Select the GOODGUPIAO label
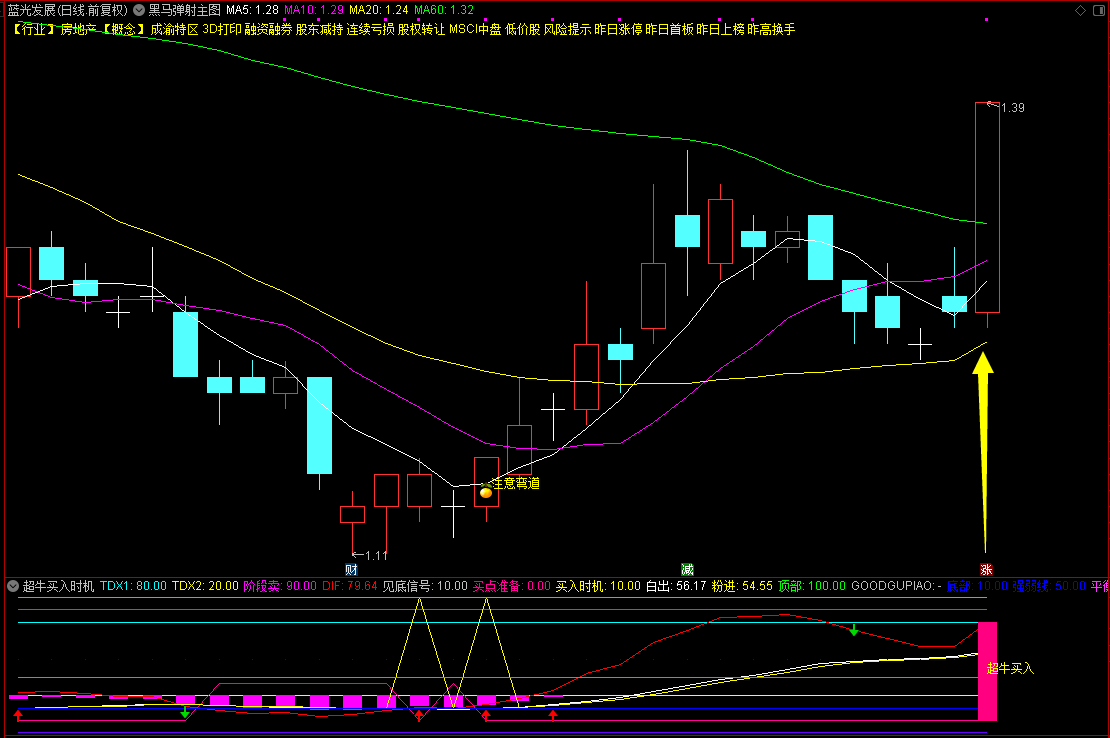 tap(896, 586)
